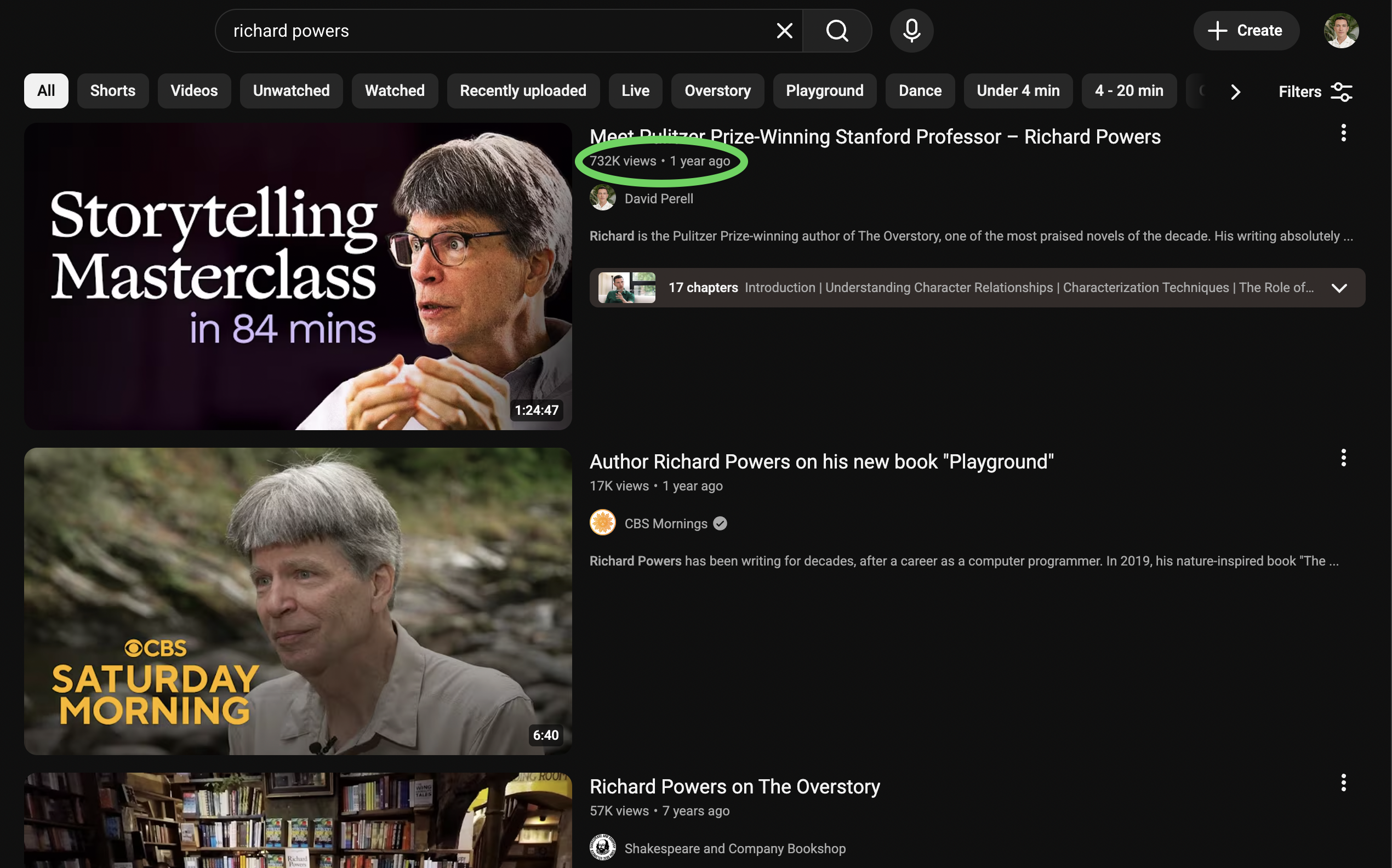Clear search text with X icon
The height and width of the screenshot is (868, 1392).
coord(784,31)
